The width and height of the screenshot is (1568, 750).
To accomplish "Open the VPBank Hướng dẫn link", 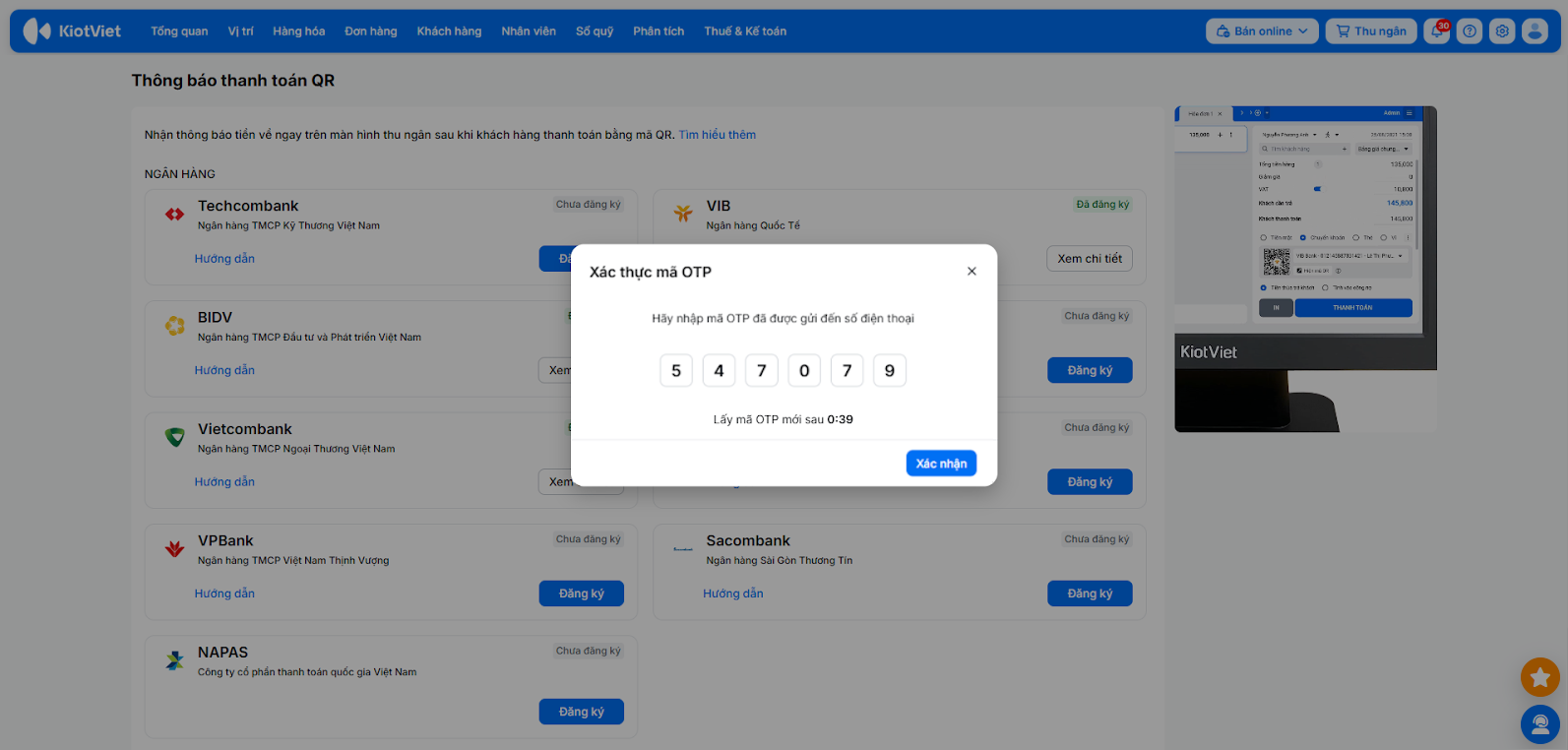I will [x=224, y=594].
